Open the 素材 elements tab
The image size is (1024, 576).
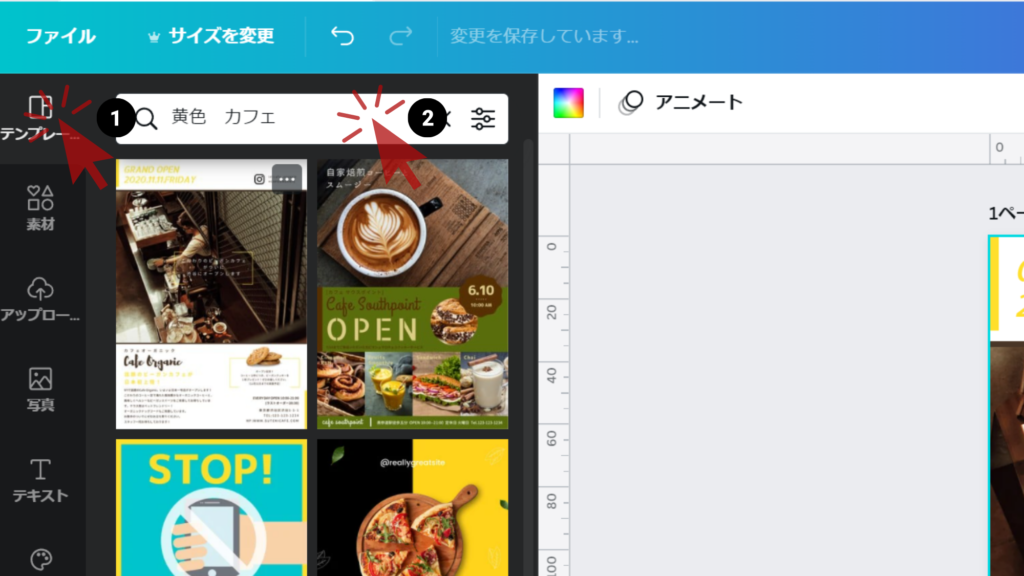(40, 208)
